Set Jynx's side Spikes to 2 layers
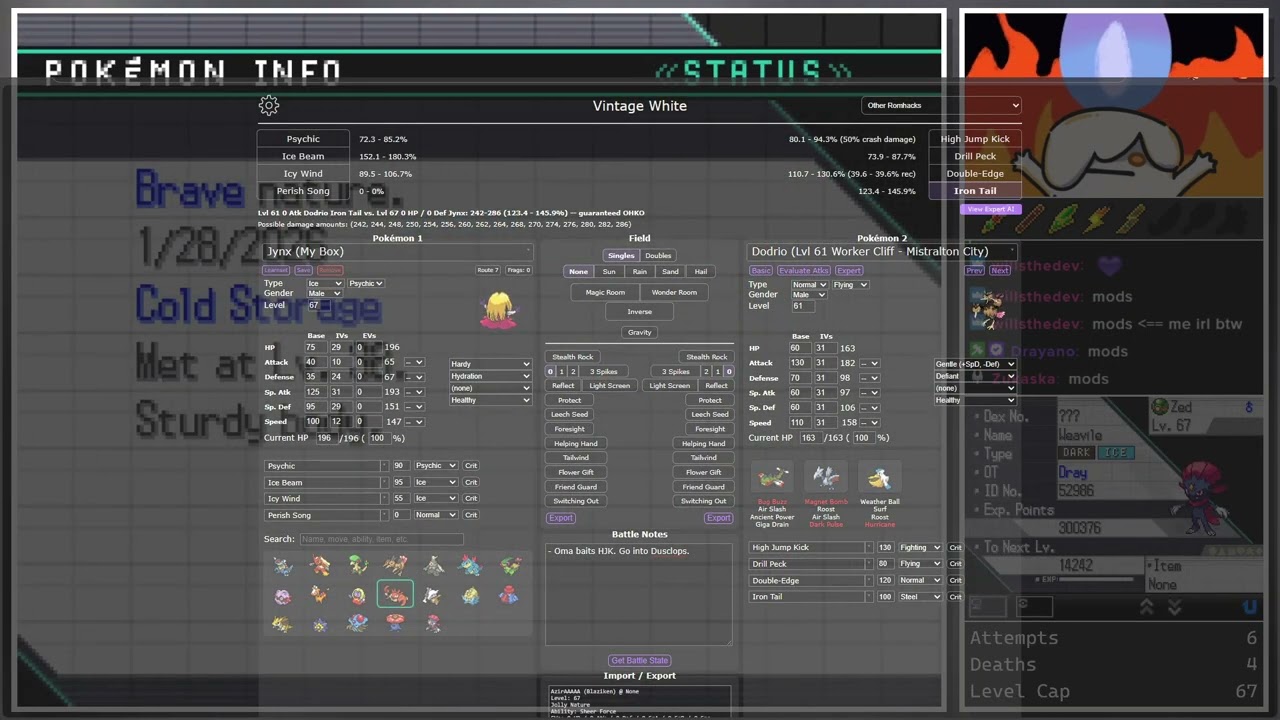The image size is (1280, 720). 573,371
